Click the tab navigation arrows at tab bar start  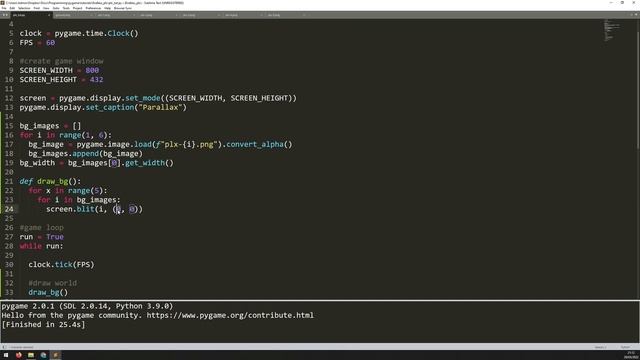pyautogui.click(x=5, y=15)
